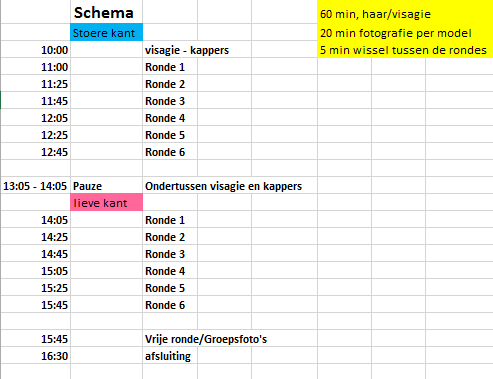Screen dimensions: 493x379
Task: Click the 10:00 time cell
Action: click(36, 50)
